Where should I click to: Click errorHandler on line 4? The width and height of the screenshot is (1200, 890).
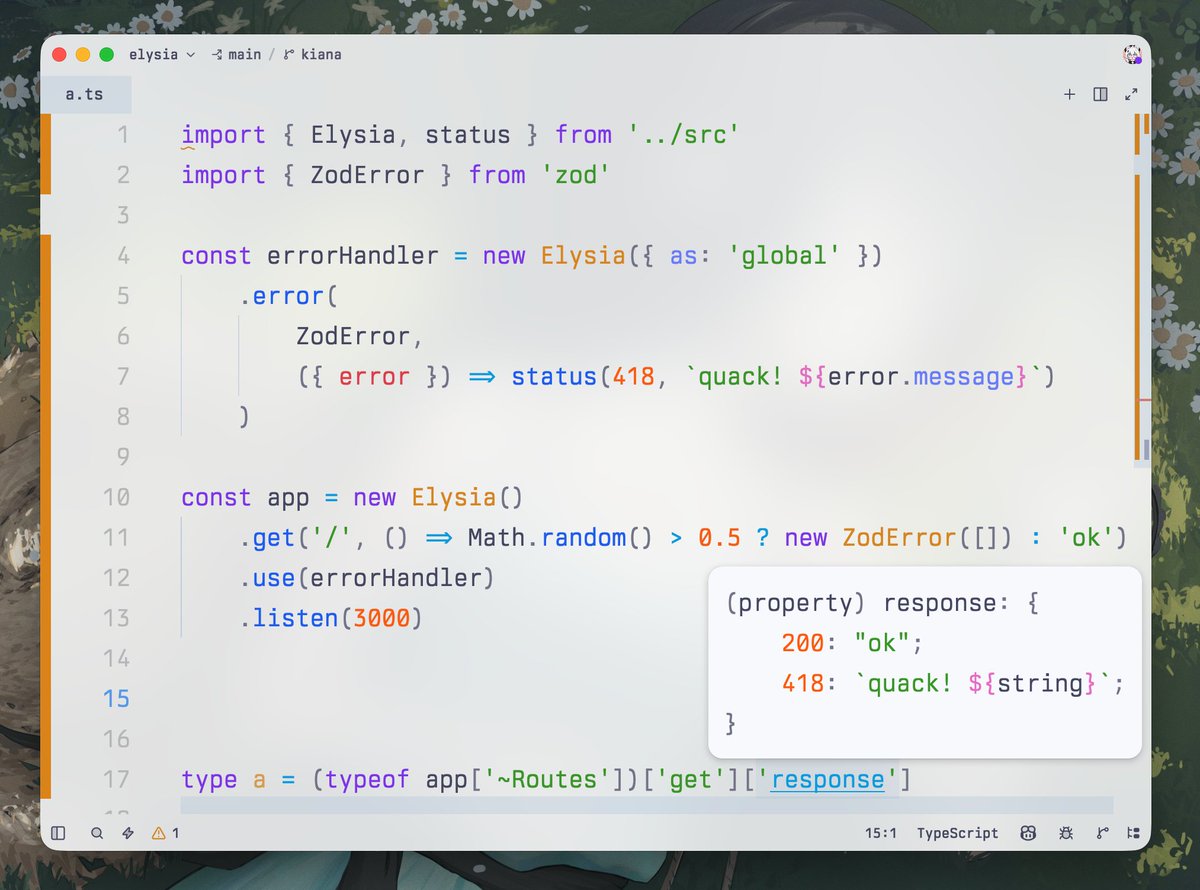(x=353, y=256)
